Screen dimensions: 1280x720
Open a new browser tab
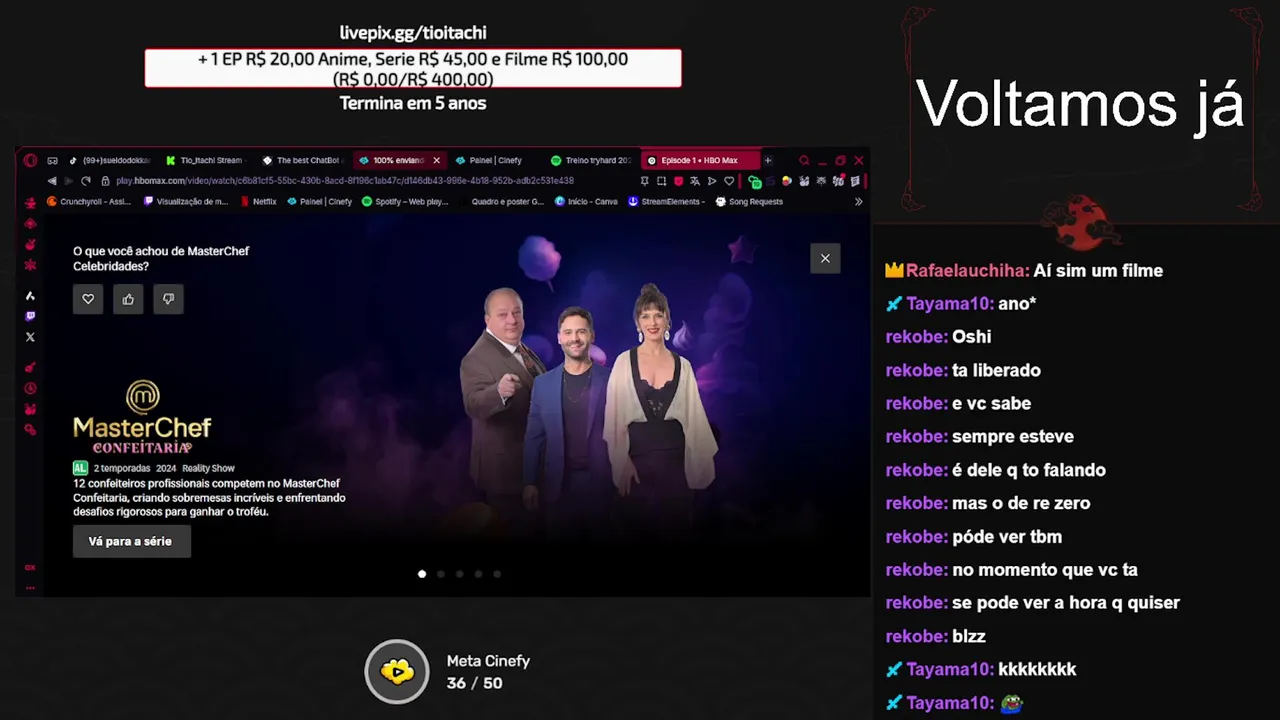coord(768,160)
